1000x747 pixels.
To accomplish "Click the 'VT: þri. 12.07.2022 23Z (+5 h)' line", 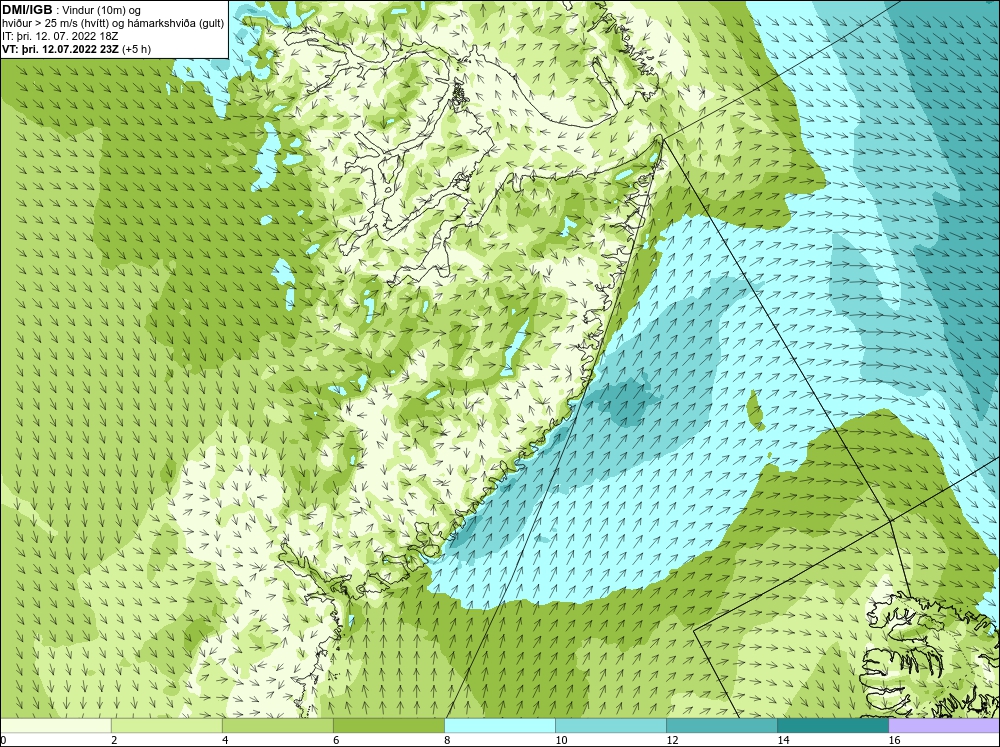I will coord(77,49).
